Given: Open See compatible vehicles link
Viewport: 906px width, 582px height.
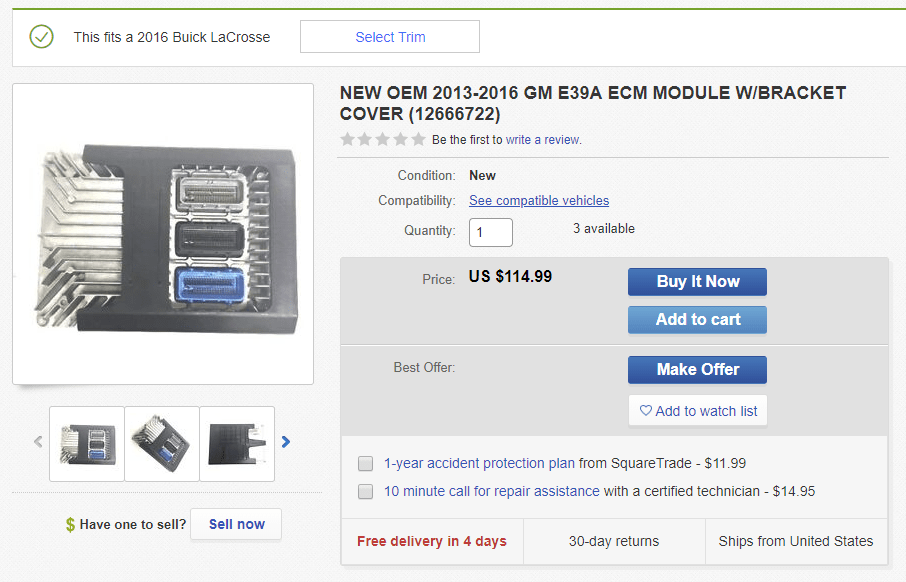Looking at the screenshot, I should coord(539,201).
